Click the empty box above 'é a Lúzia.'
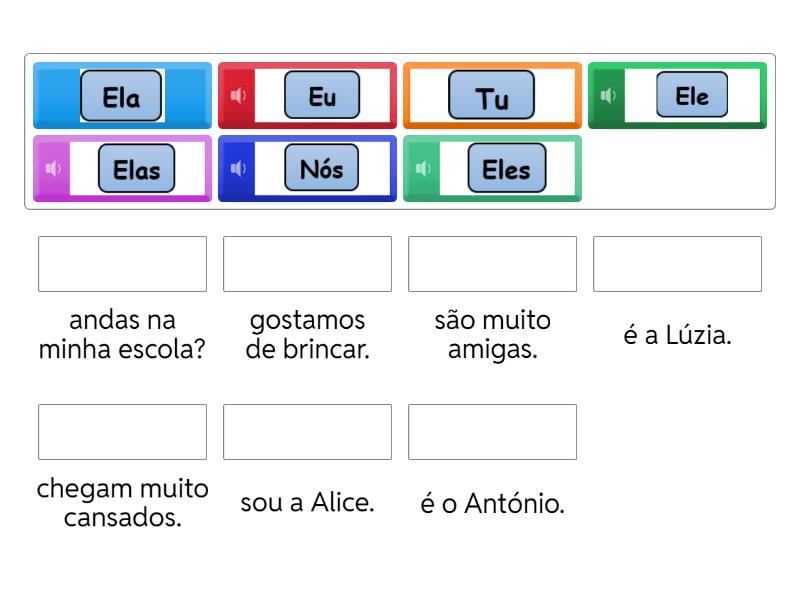This screenshot has width=800, height=600. tap(677, 264)
